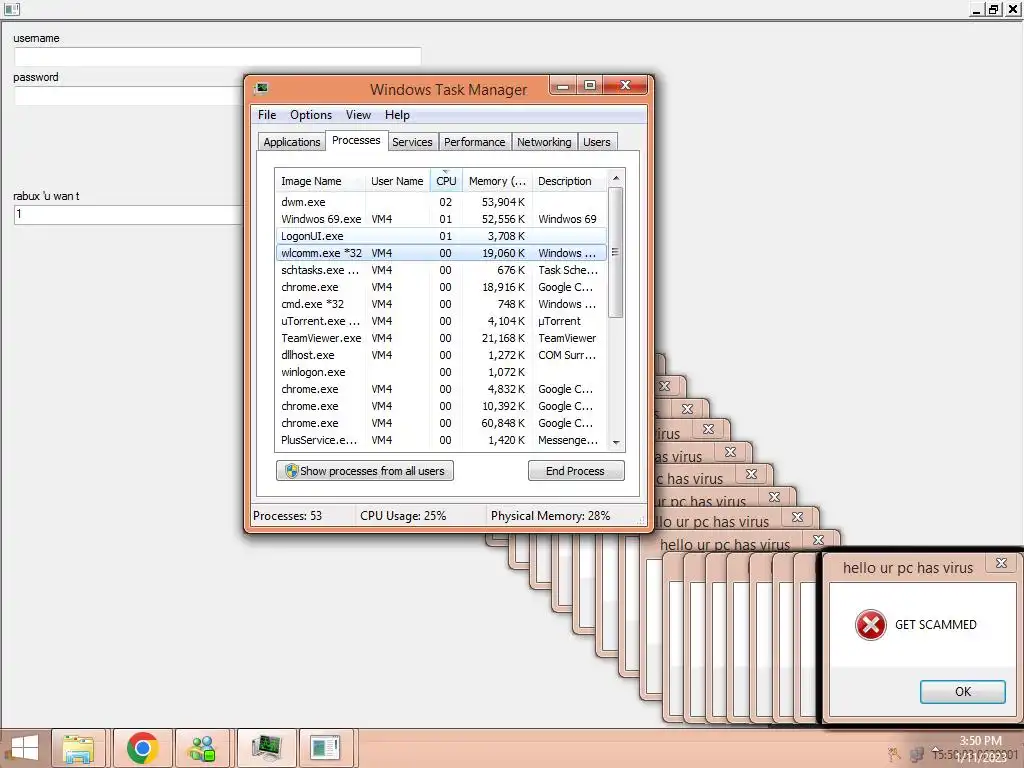1024x768 pixels.
Task: Switch to the Services tab
Action: click(x=412, y=142)
